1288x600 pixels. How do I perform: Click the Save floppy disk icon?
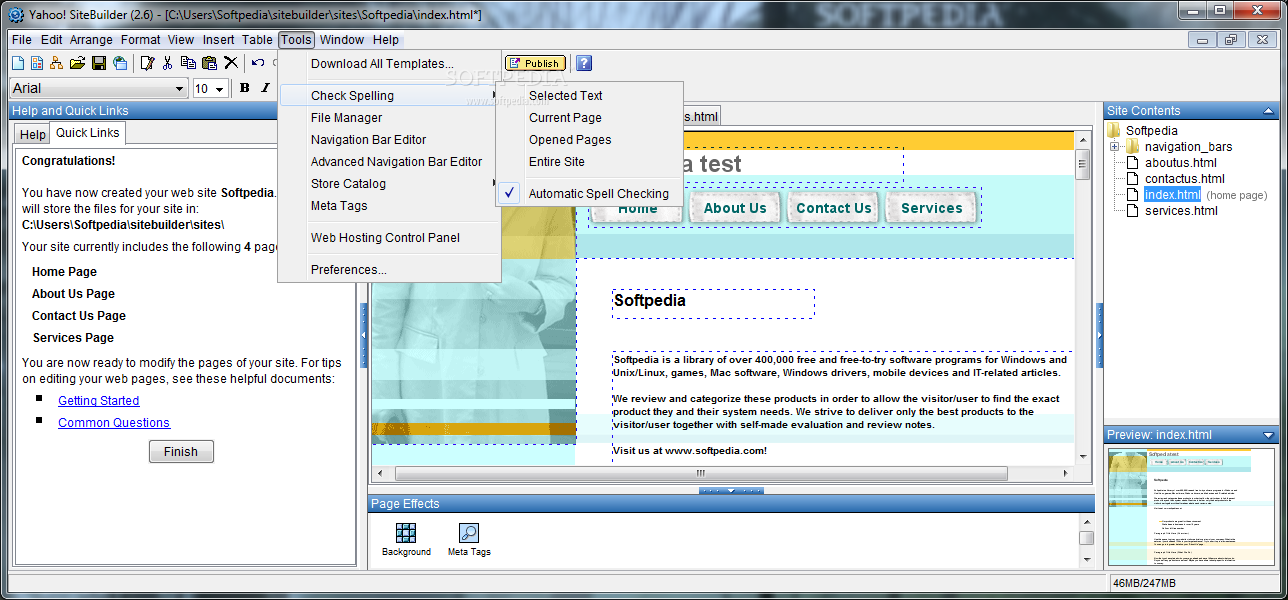point(99,63)
